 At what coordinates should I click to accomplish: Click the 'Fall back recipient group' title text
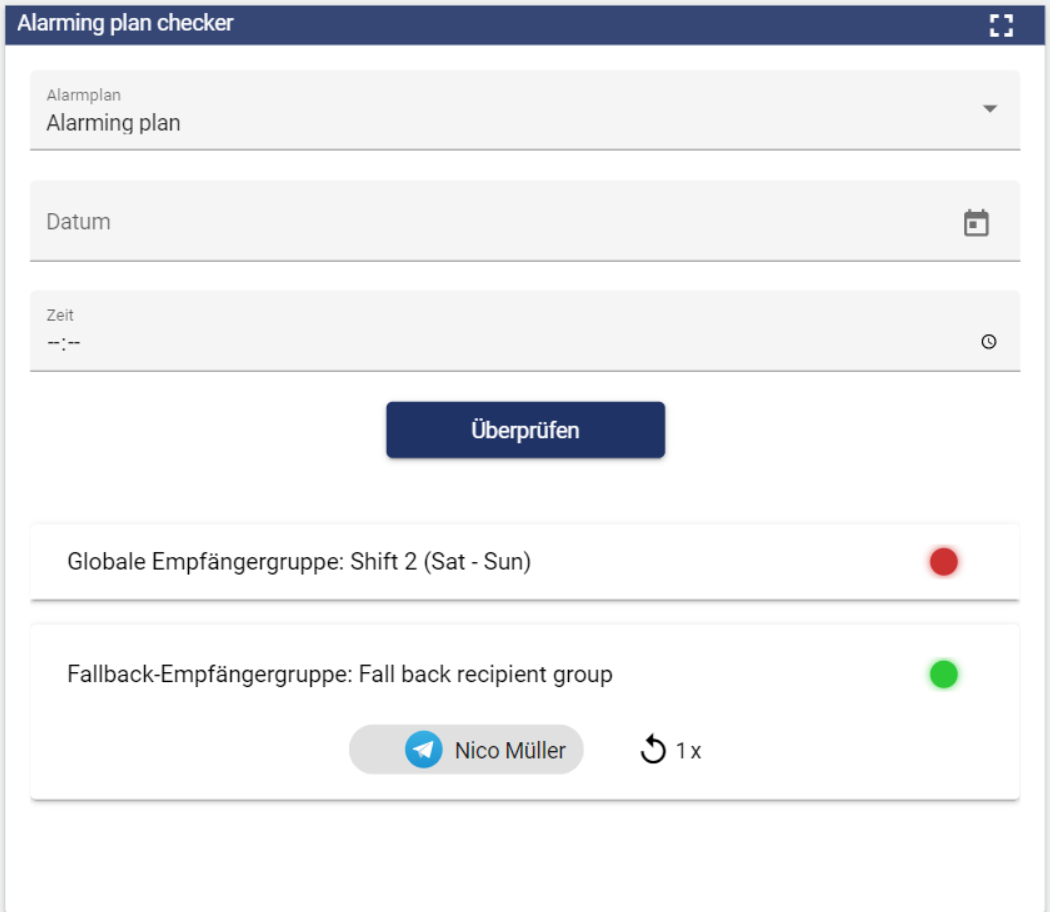pos(484,675)
